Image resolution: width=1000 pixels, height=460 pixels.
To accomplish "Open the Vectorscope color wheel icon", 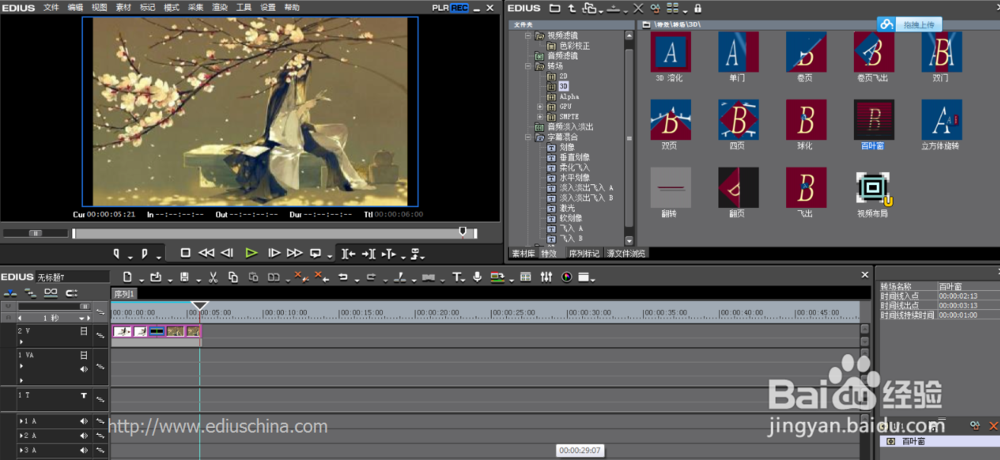I will pyautogui.click(x=566, y=277).
